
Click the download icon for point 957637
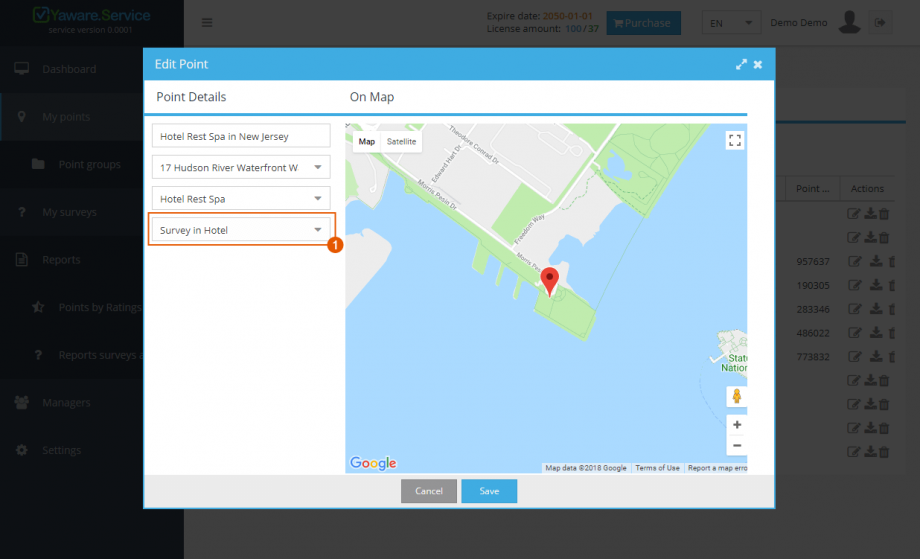[x=875, y=262]
